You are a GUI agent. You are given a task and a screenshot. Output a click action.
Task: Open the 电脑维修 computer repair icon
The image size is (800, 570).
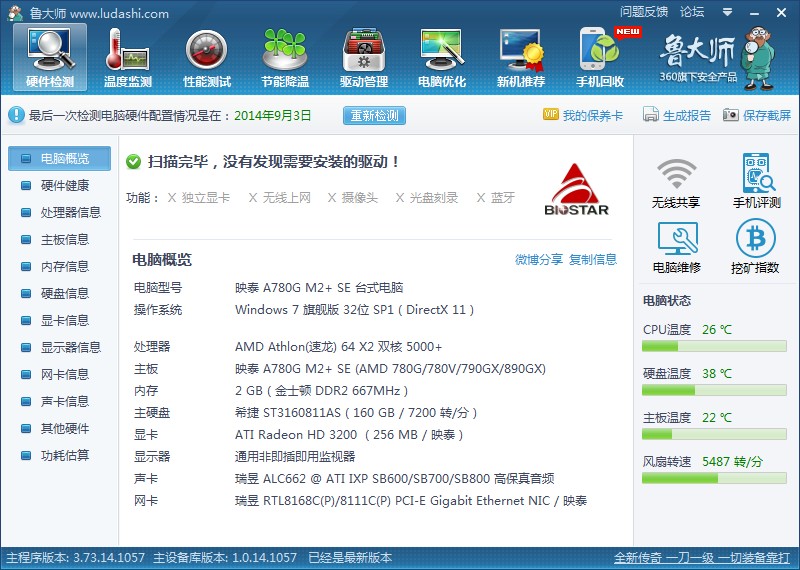pos(676,247)
